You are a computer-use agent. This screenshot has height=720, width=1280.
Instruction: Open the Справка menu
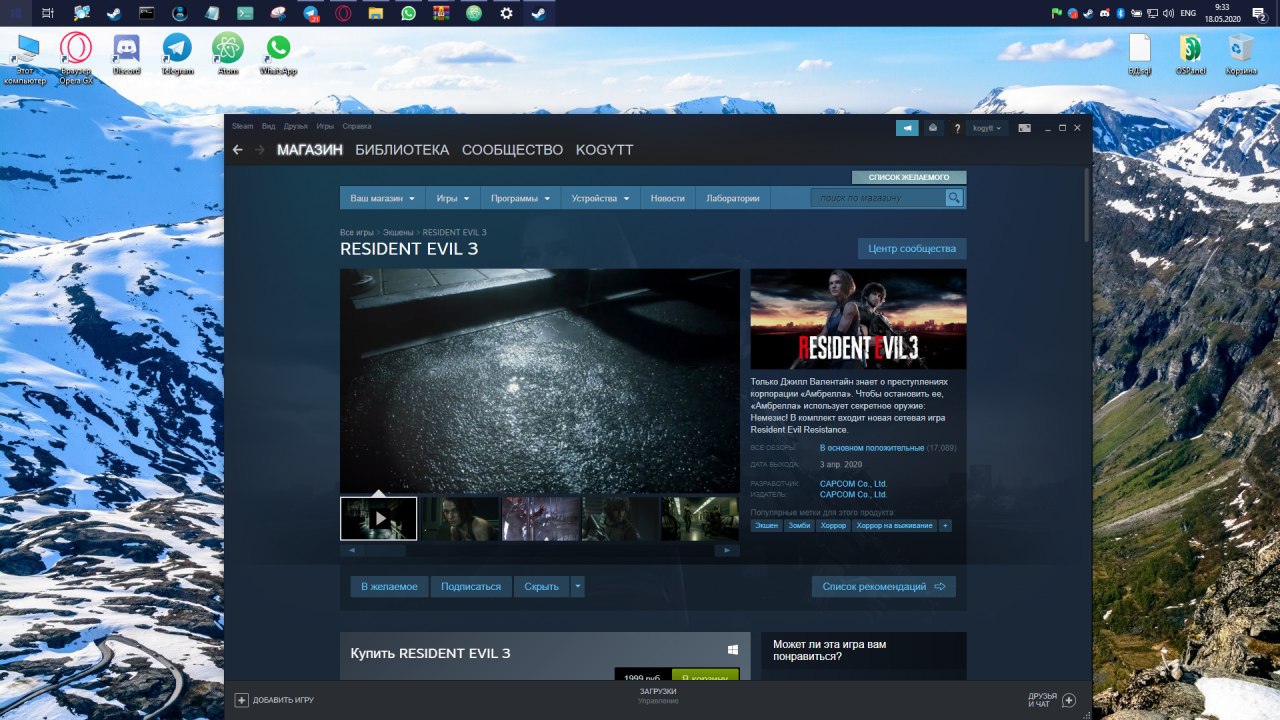pyautogui.click(x=357, y=126)
